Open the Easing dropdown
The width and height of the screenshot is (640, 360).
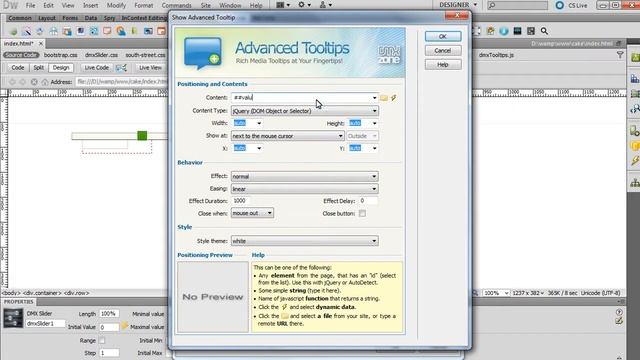click(x=304, y=189)
